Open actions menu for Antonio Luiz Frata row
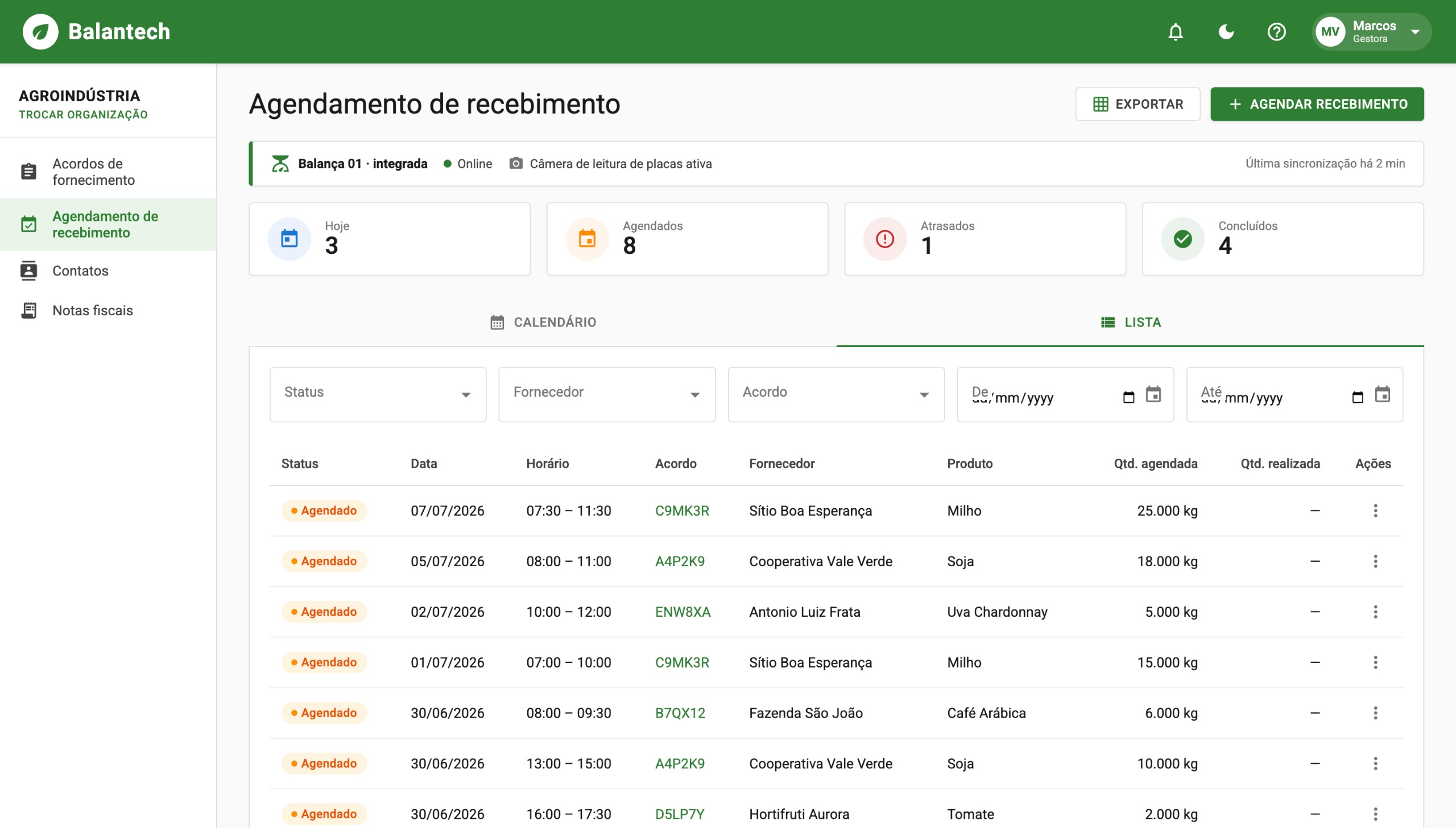 click(x=1375, y=612)
